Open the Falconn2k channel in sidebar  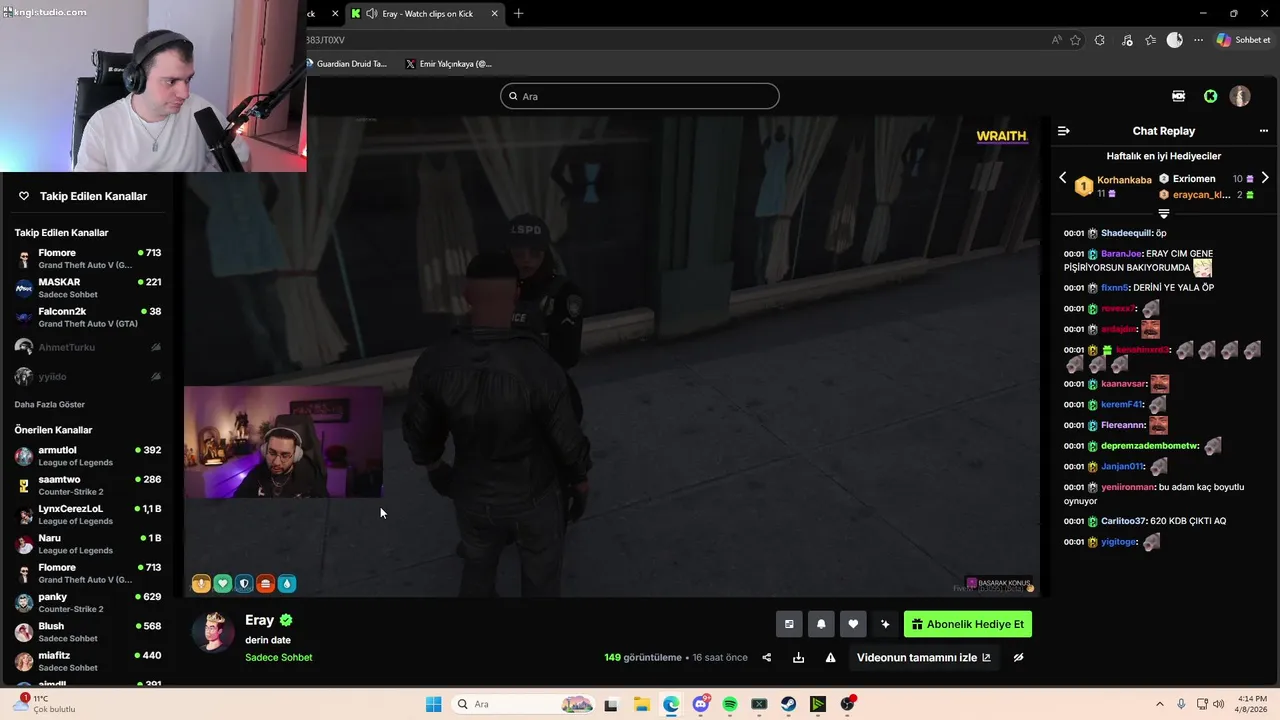[x=88, y=317]
